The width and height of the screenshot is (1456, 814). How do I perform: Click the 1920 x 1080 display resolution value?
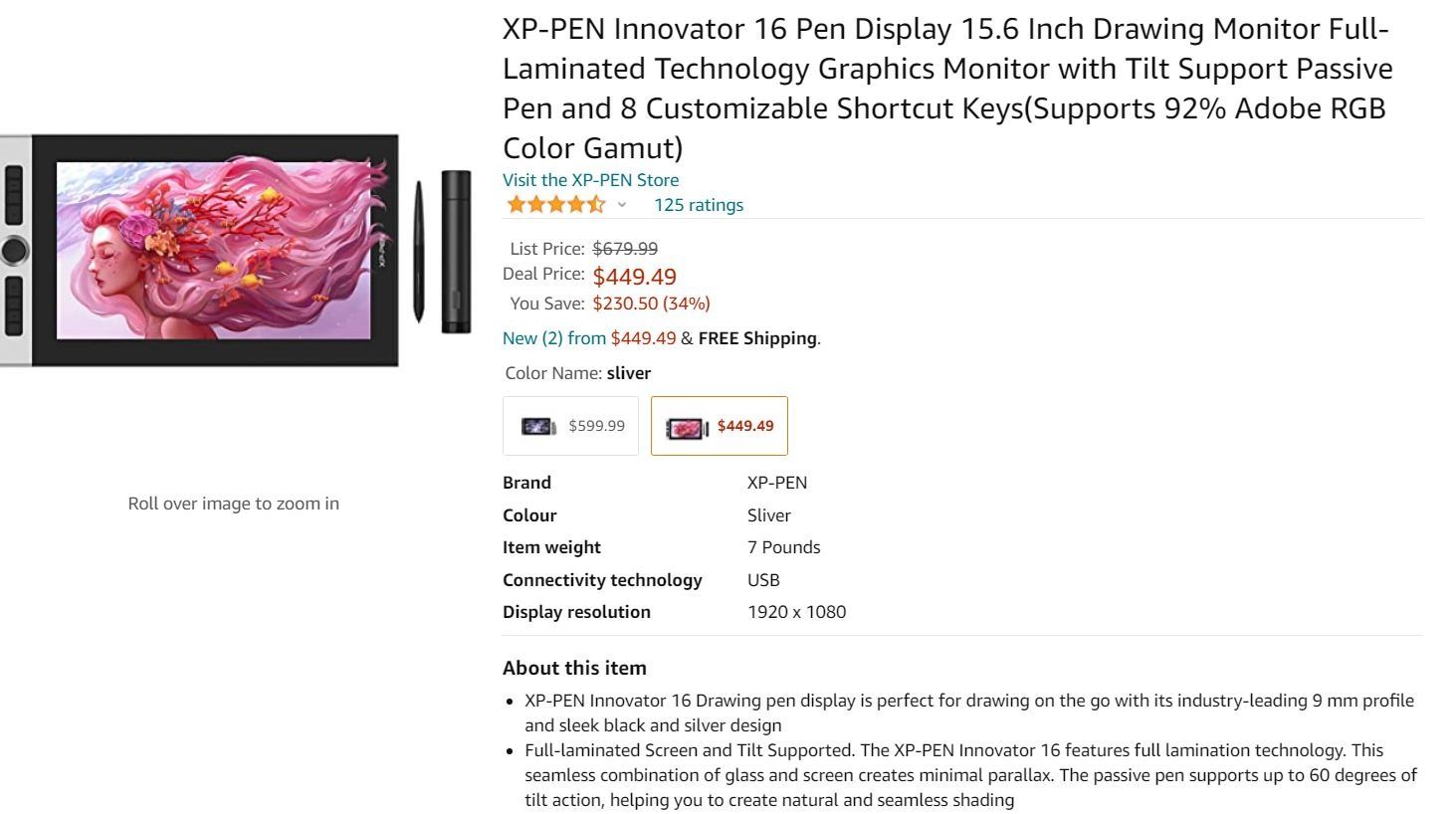coord(796,612)
